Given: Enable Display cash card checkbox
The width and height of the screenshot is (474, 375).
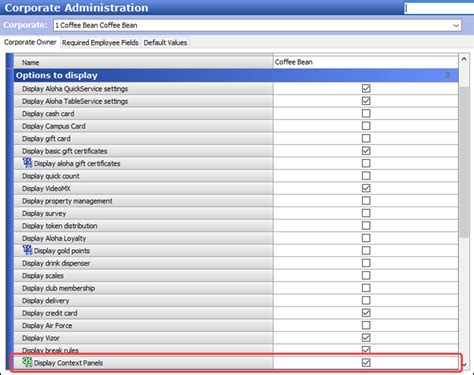Looking at the screenshot, I should click(x=366, y=113).
